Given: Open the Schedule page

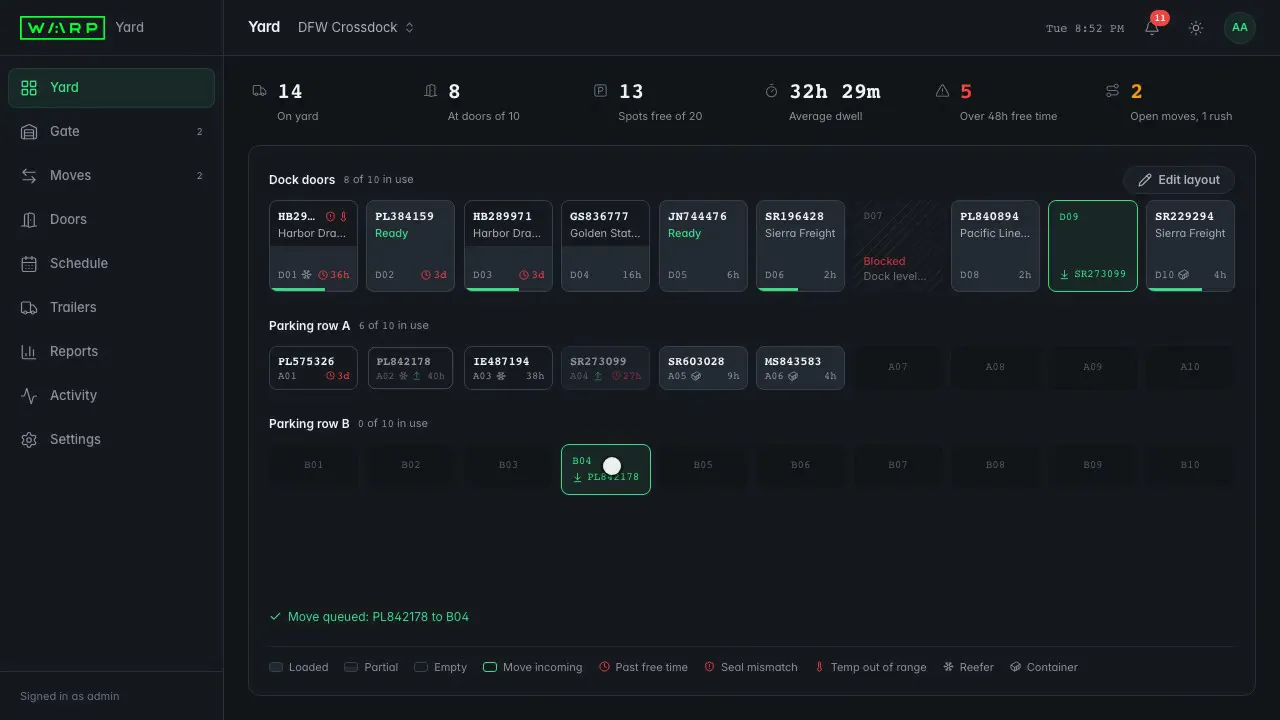Looking at the screenshot, I should (x=111, y=263).
